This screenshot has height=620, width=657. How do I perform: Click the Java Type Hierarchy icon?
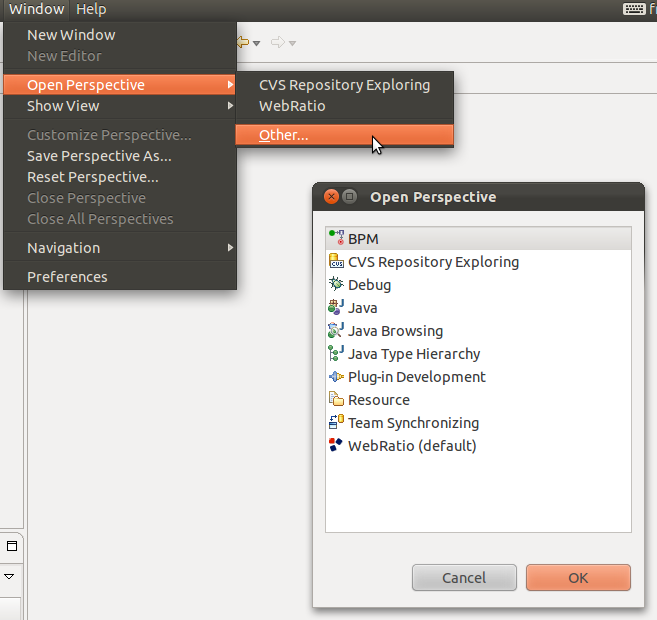coord(336,353)
